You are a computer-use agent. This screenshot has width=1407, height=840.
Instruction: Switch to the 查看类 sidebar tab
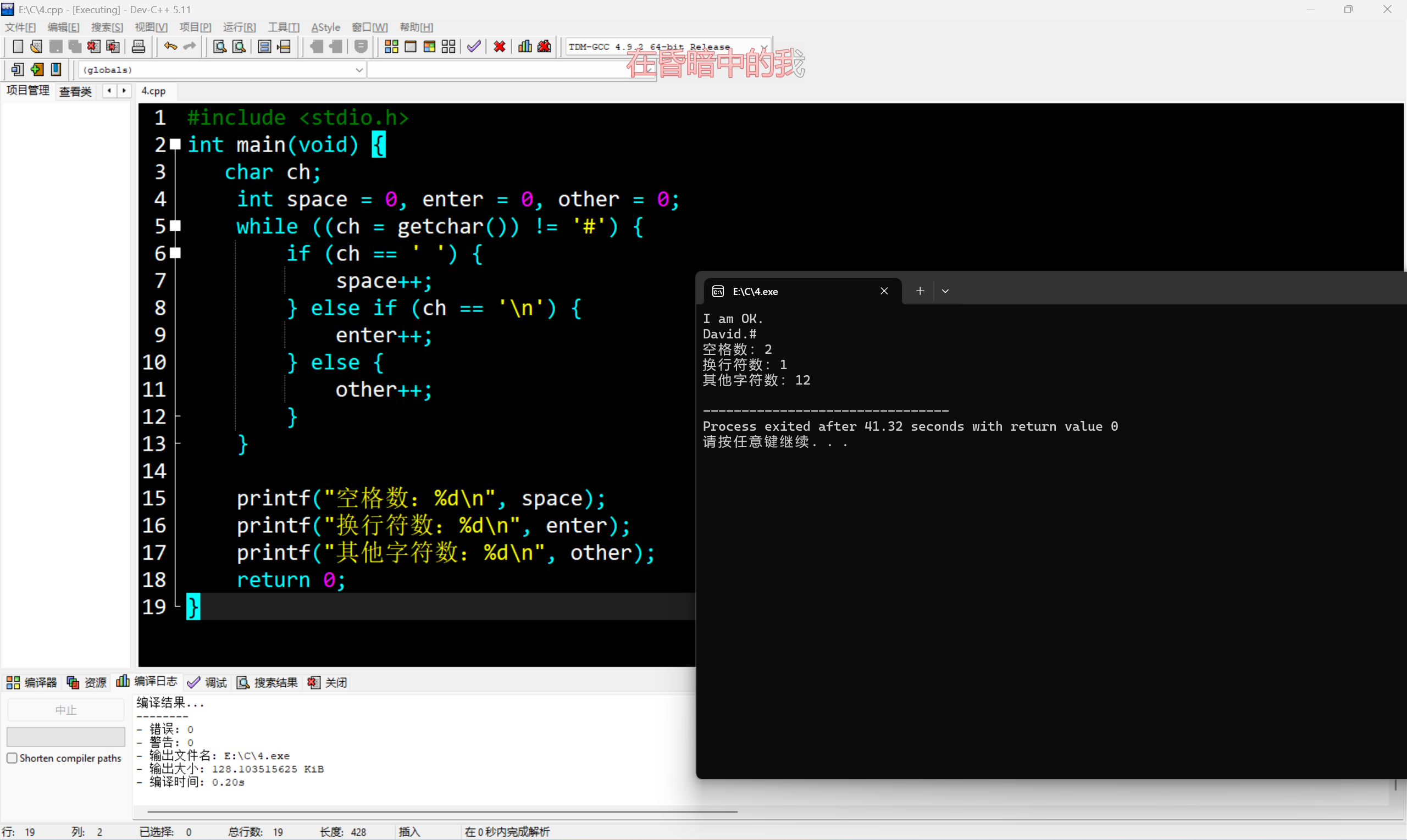pyautogui.click(x=75, y=91)
